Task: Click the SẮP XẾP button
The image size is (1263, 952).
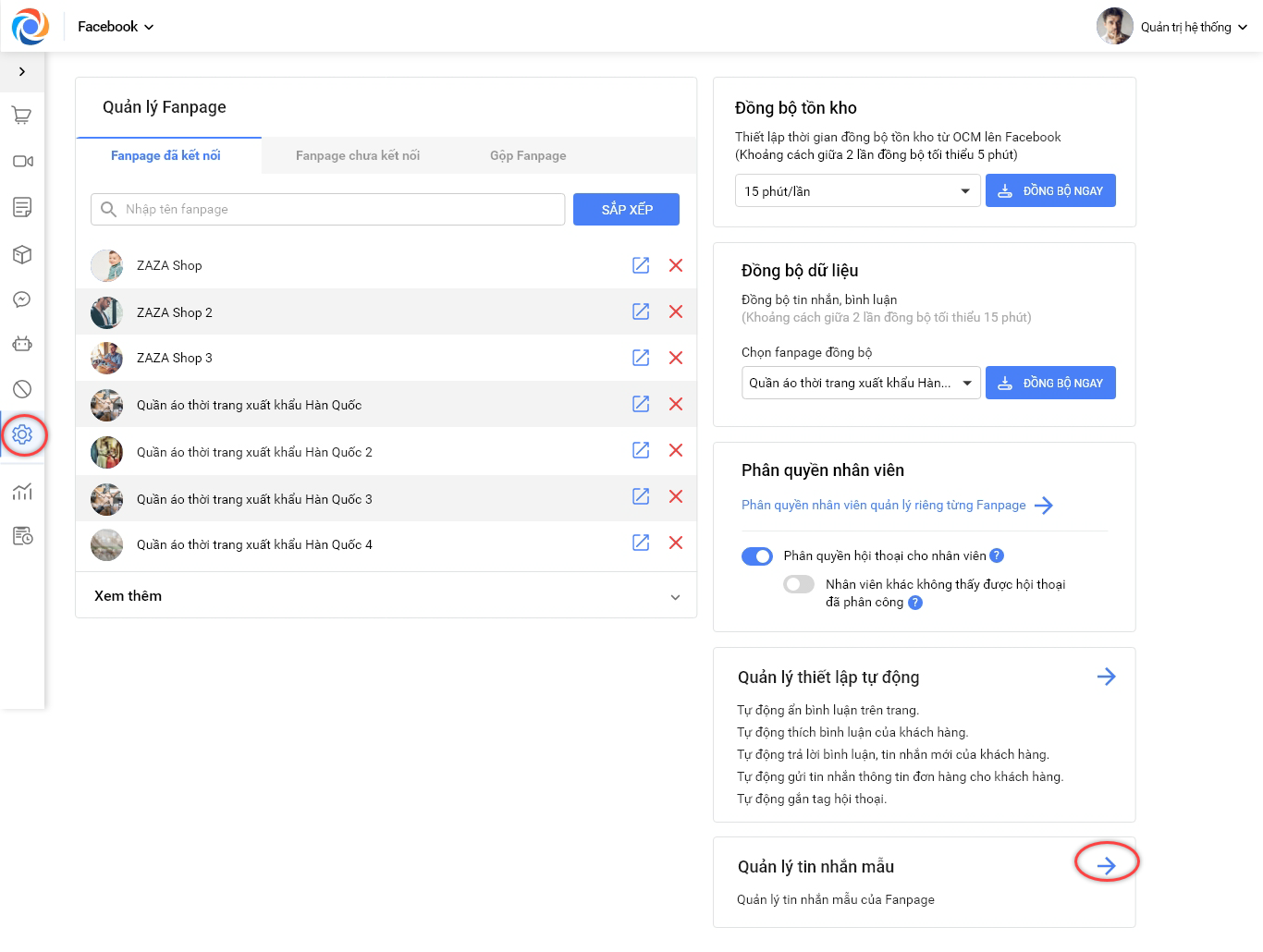Action: [x=626, y=210]
